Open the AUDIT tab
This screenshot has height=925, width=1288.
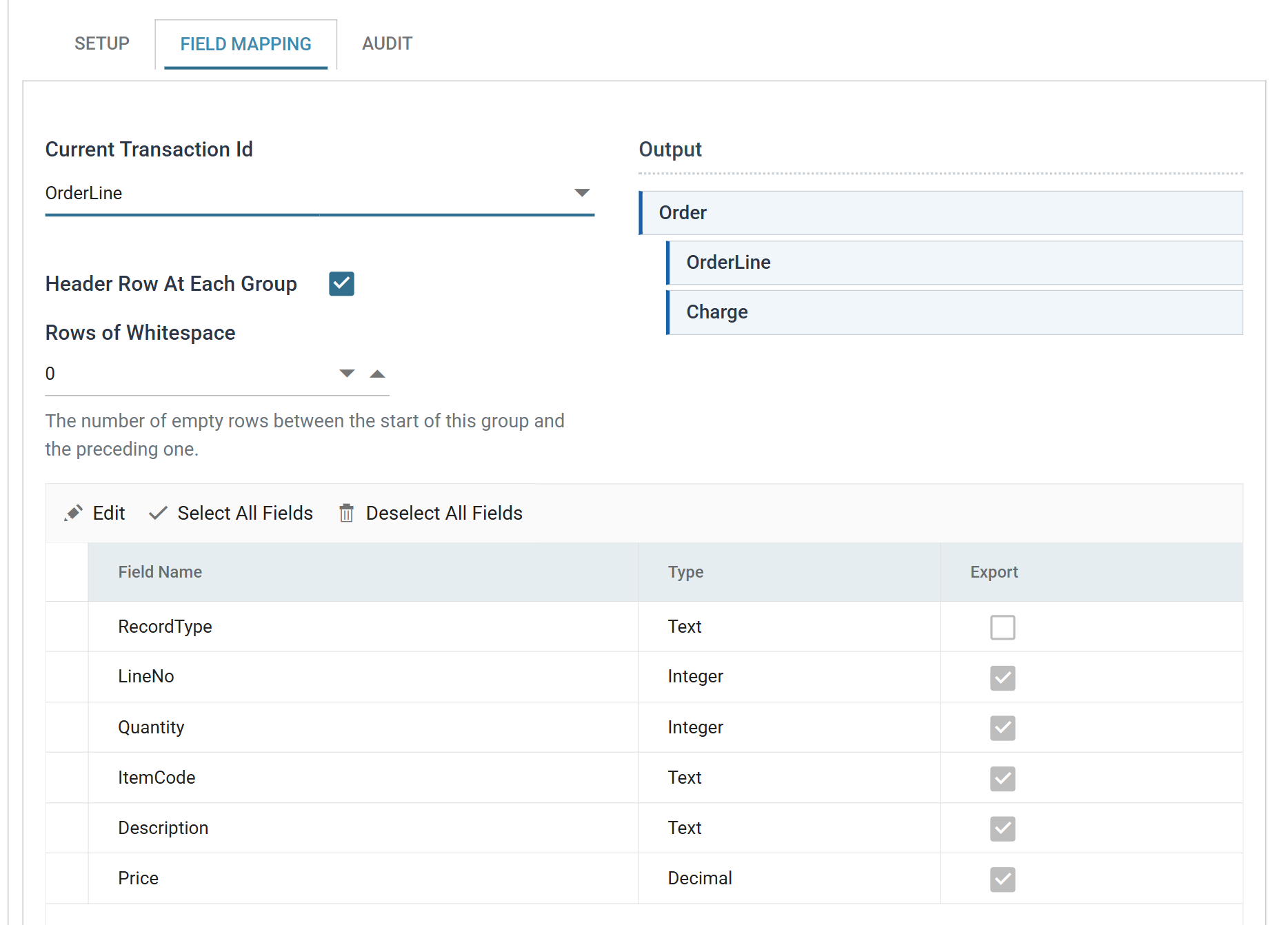point(388,43)
